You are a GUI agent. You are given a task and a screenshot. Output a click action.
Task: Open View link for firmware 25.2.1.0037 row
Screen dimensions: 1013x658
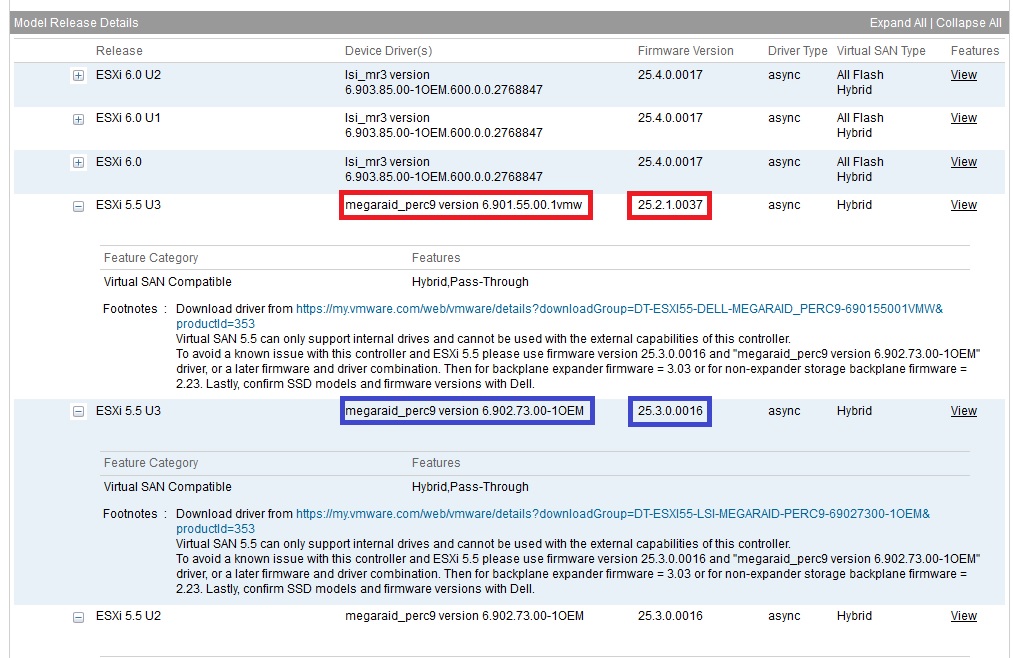(963, 205)
